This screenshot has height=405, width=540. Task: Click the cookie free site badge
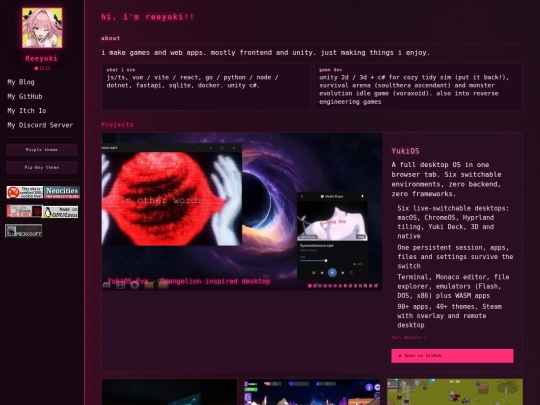coord(25,192)
